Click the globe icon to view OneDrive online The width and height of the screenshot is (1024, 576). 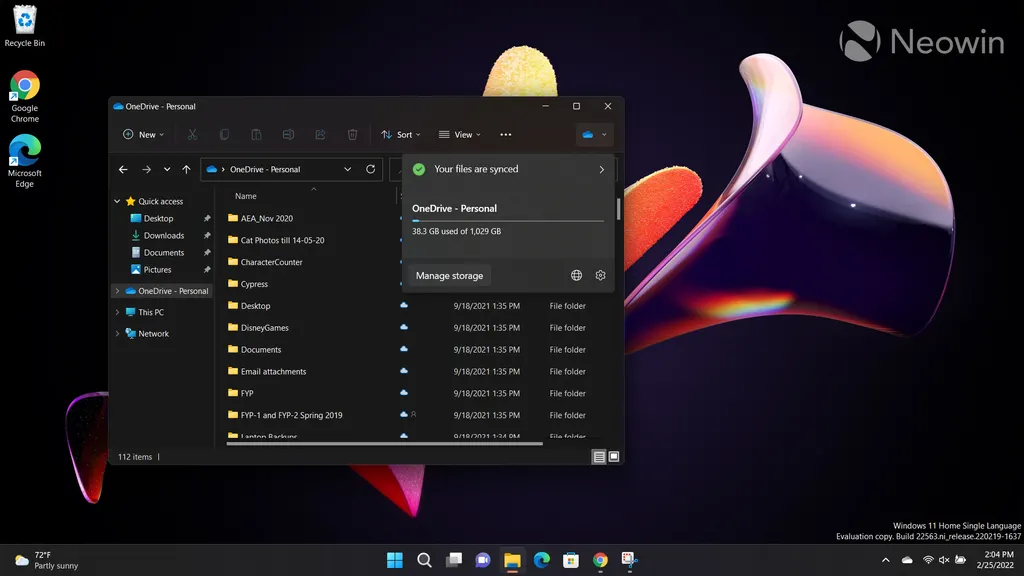coord(576,275)
